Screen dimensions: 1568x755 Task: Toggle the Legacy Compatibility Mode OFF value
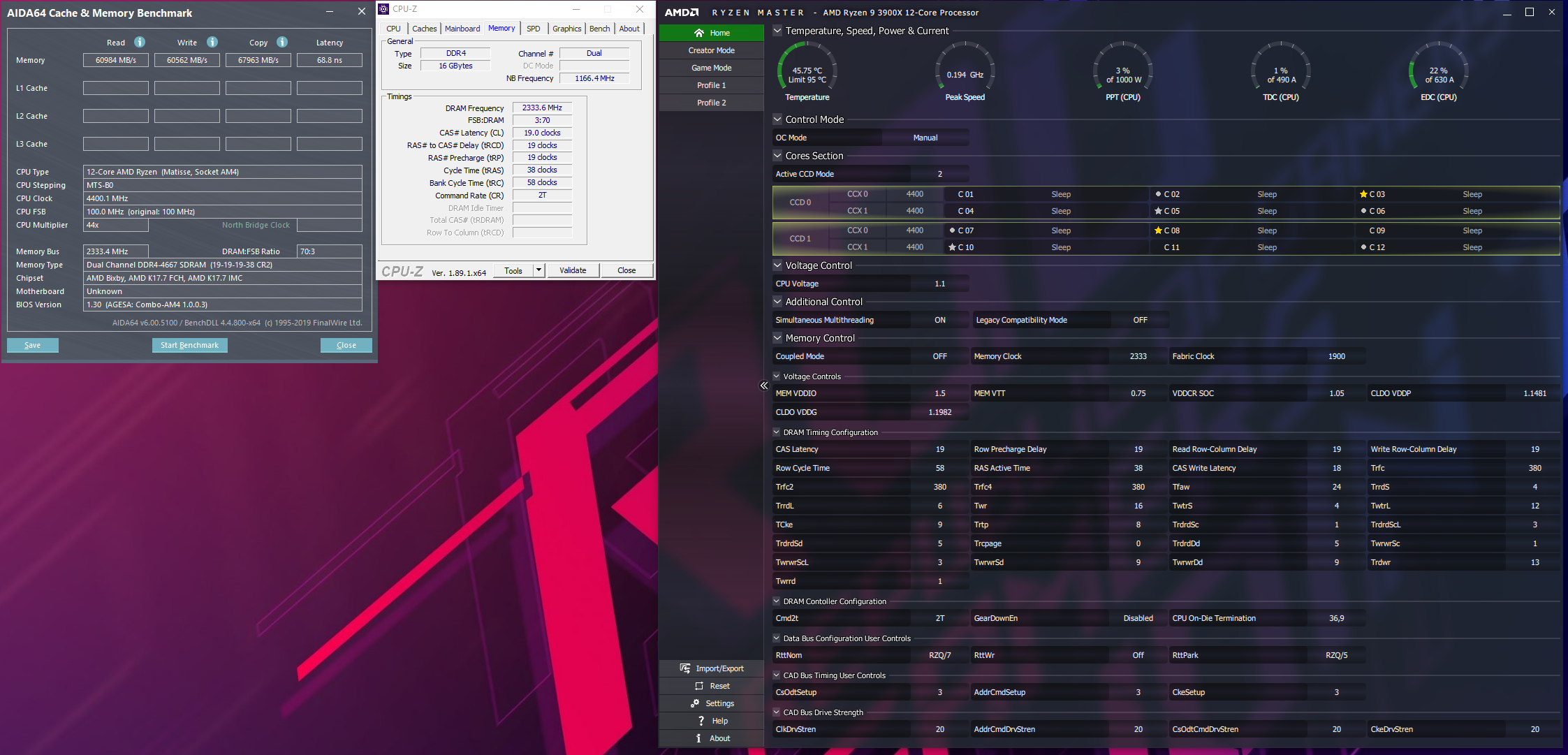coord(1140,320)
